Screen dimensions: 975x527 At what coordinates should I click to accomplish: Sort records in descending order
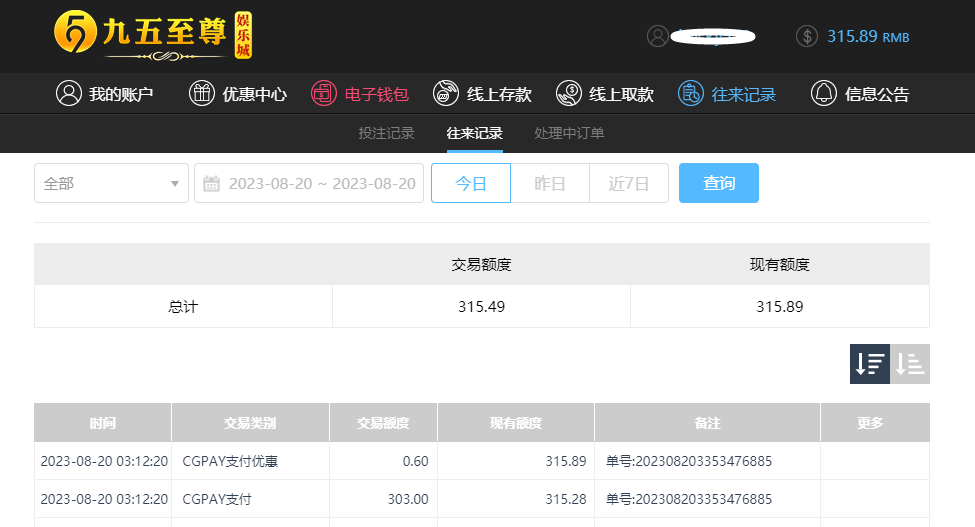(870, 364)
